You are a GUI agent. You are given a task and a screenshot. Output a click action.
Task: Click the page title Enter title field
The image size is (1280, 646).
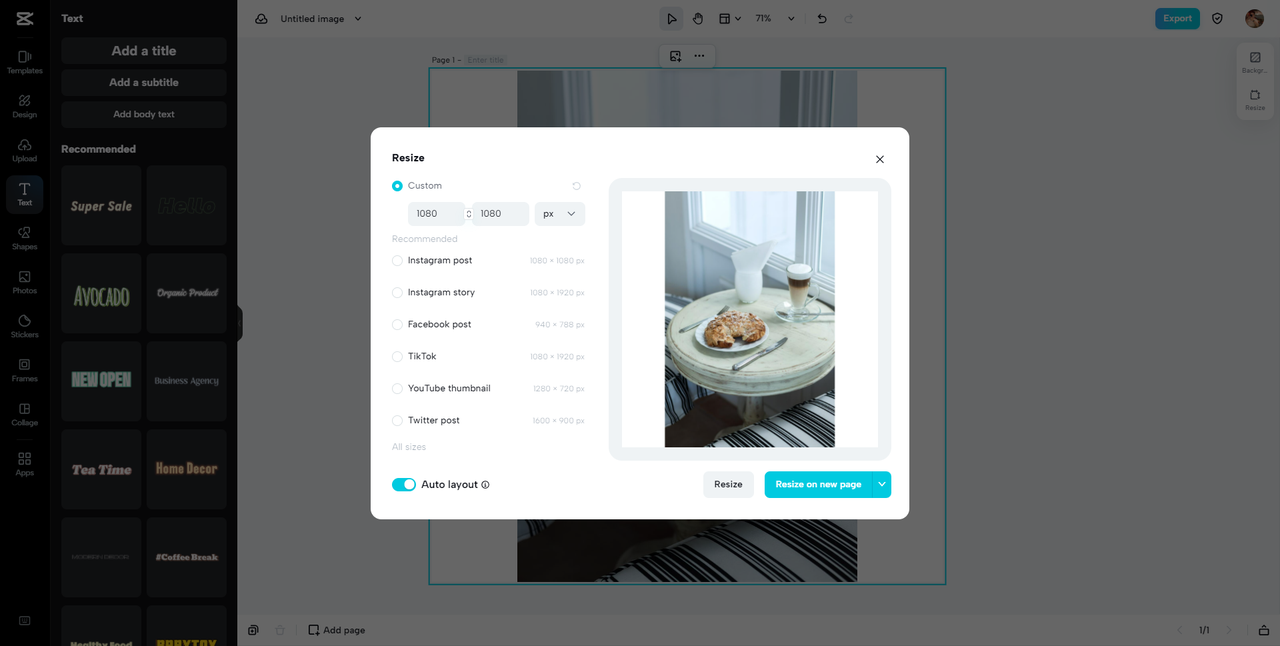[x=486, y=60]
